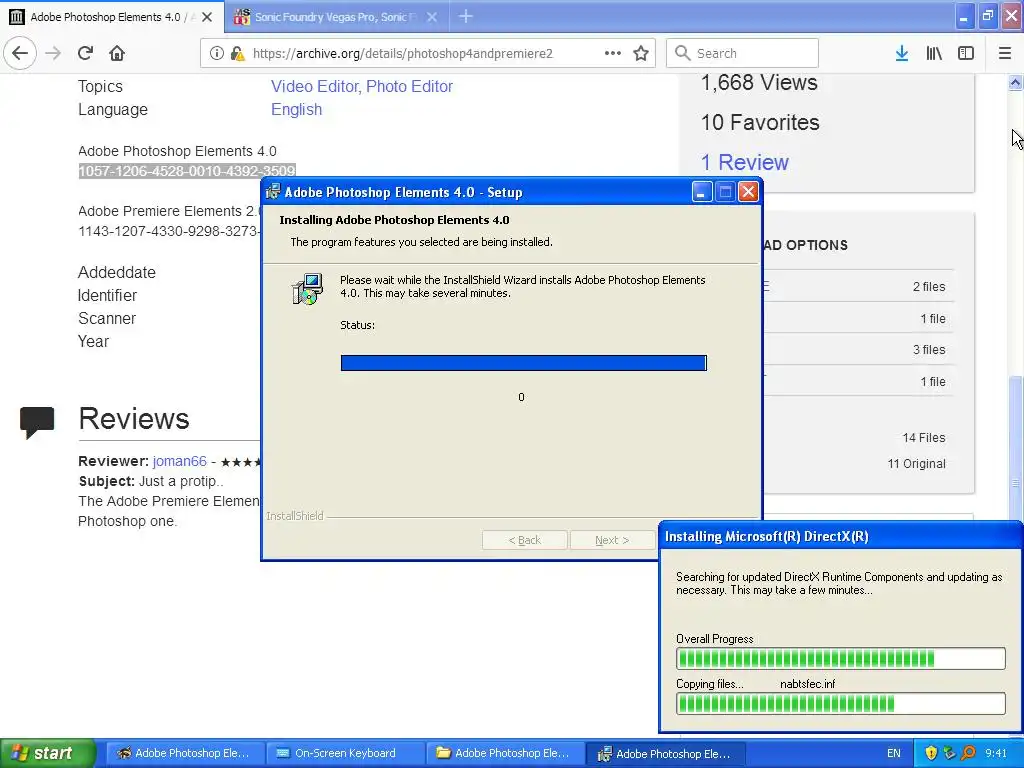Image resolution: width=1024 pixels, height=768 pixels.
Task: Go back with Firefox back arrow
Action: 20,53
